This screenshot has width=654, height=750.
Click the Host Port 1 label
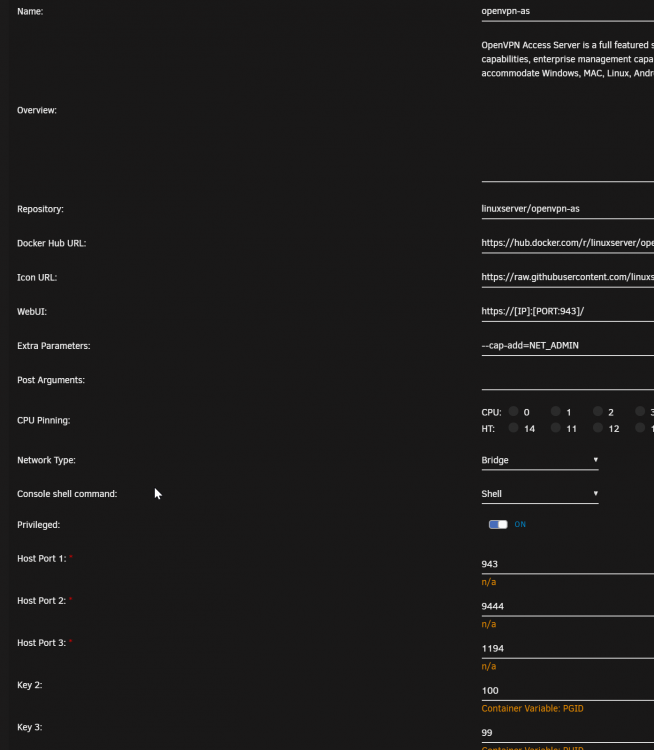[42, 559]
